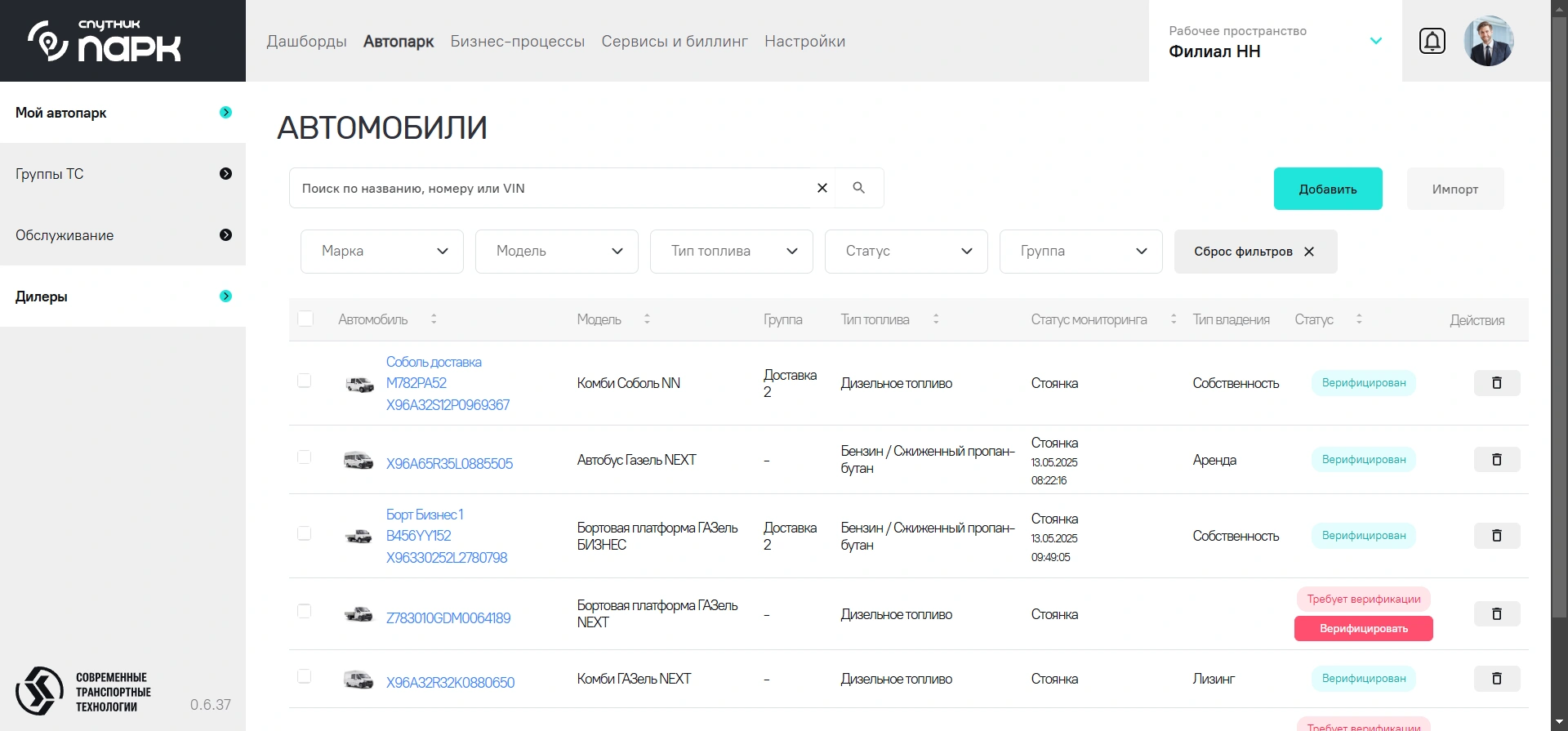
Task: Switch to Бизнес-процессы menu
Action: [517, 42]
